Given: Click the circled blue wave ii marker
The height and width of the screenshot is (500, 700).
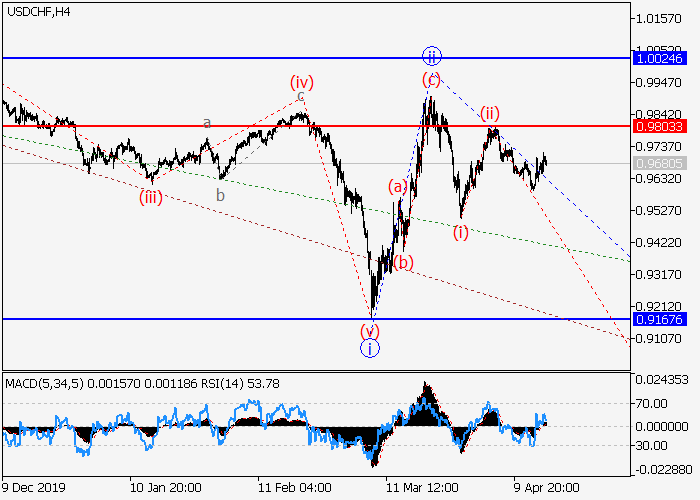Looking at the screenshot, I should (x=431, y=56).
